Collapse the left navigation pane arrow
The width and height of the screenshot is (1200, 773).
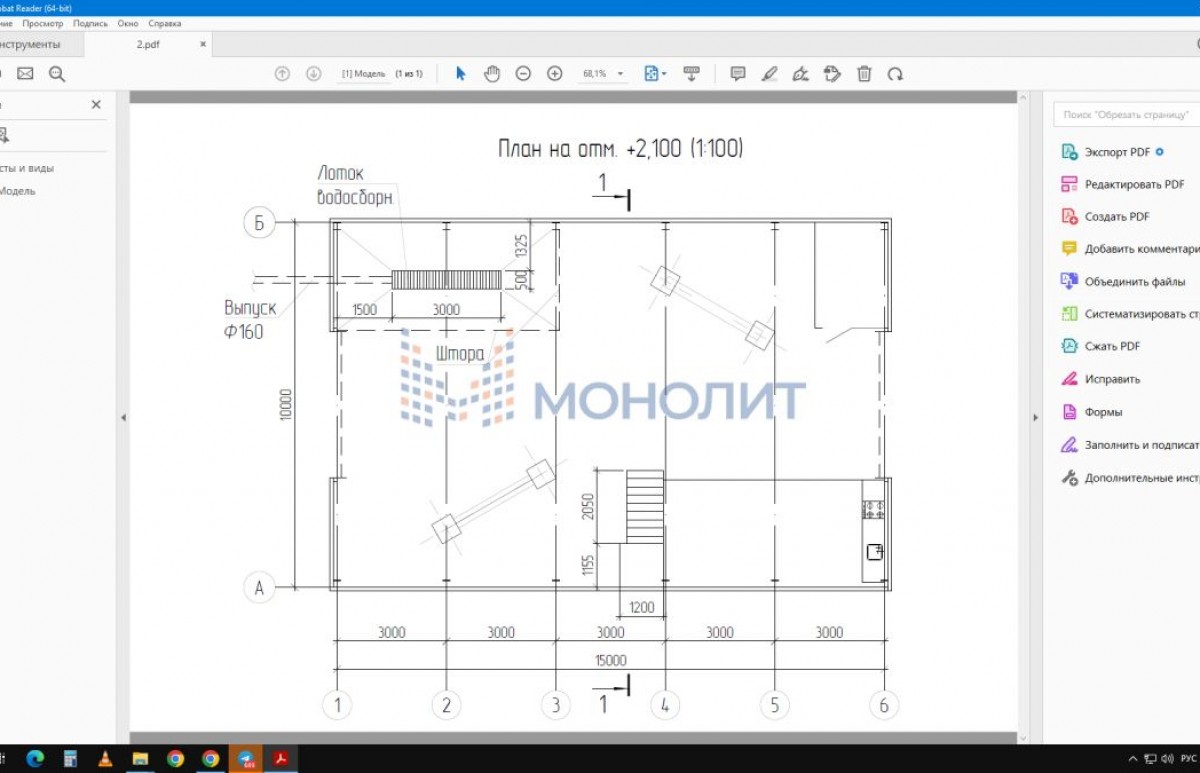pyautogui.click(x=124, y=418)
